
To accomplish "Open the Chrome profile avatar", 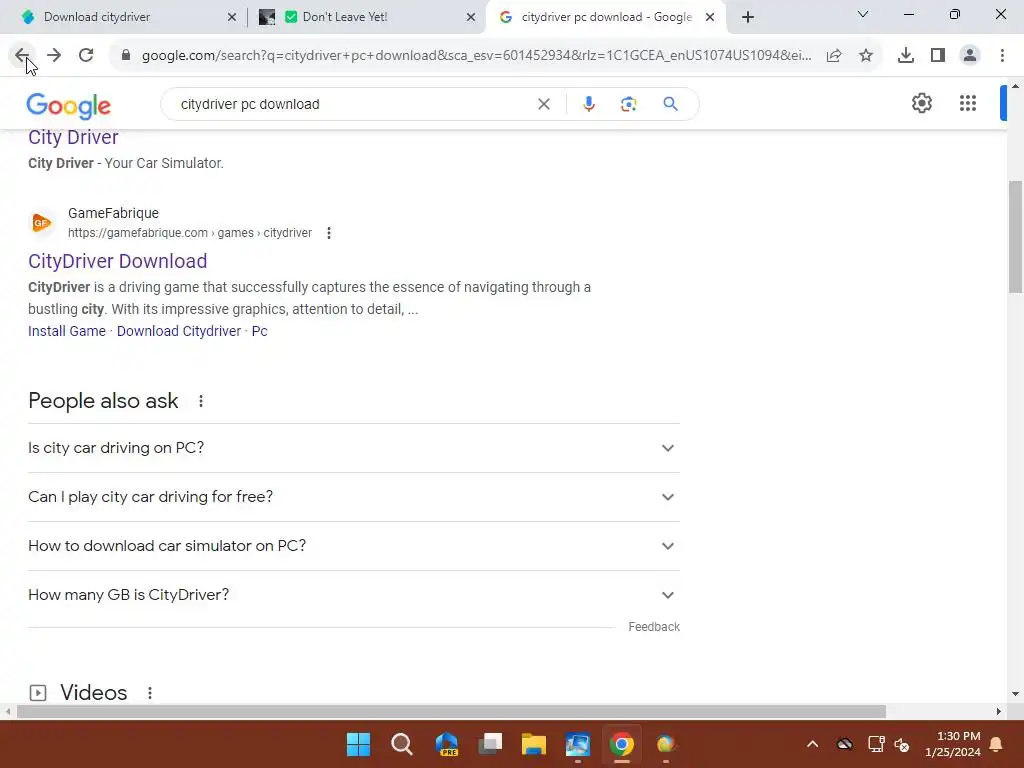I will coord(970,56).
